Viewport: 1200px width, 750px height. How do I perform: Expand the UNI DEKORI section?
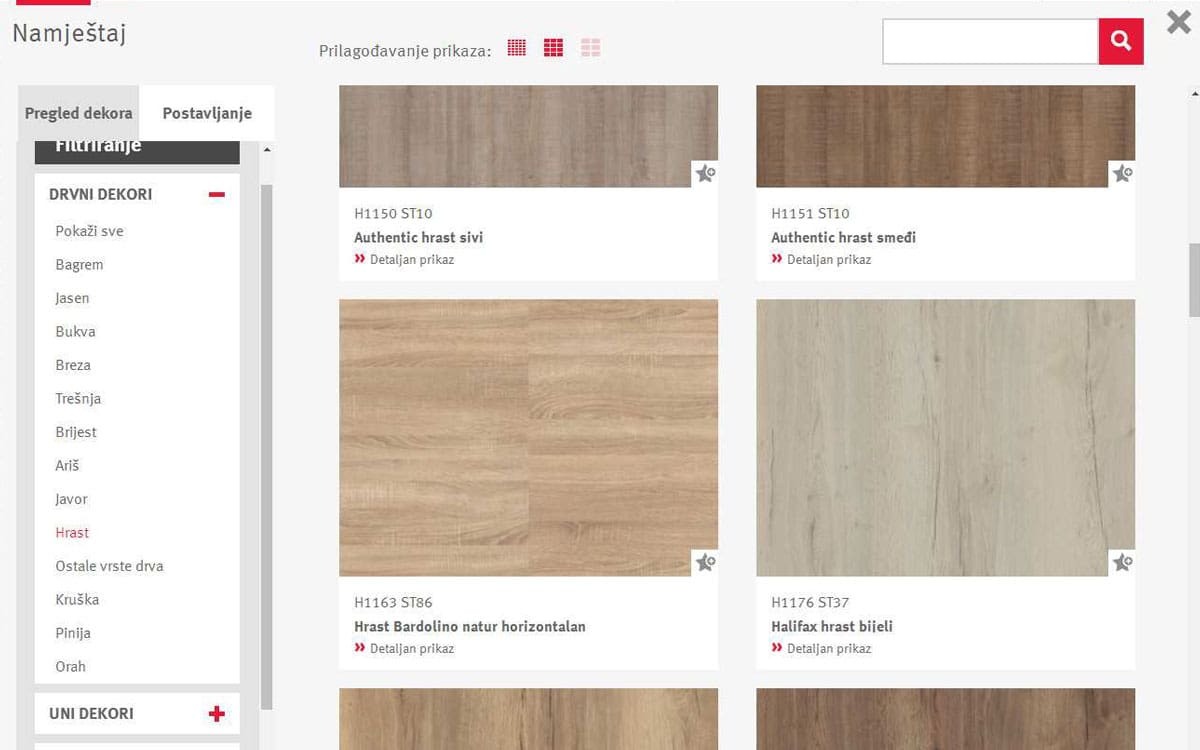(x=217, y=714)
